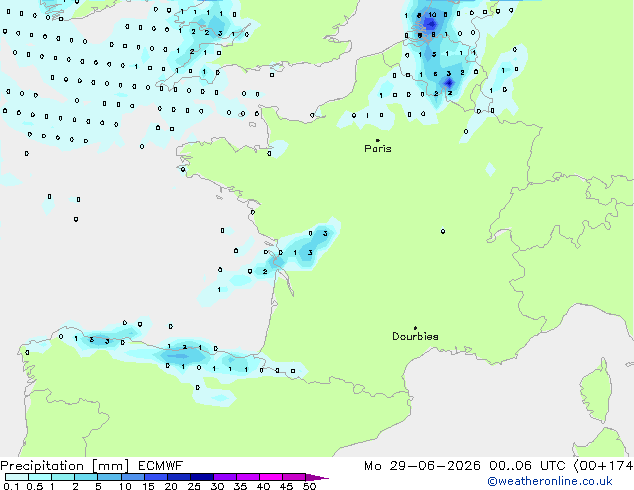Click the legend swatch between 2 and 5

pos(86,477)
